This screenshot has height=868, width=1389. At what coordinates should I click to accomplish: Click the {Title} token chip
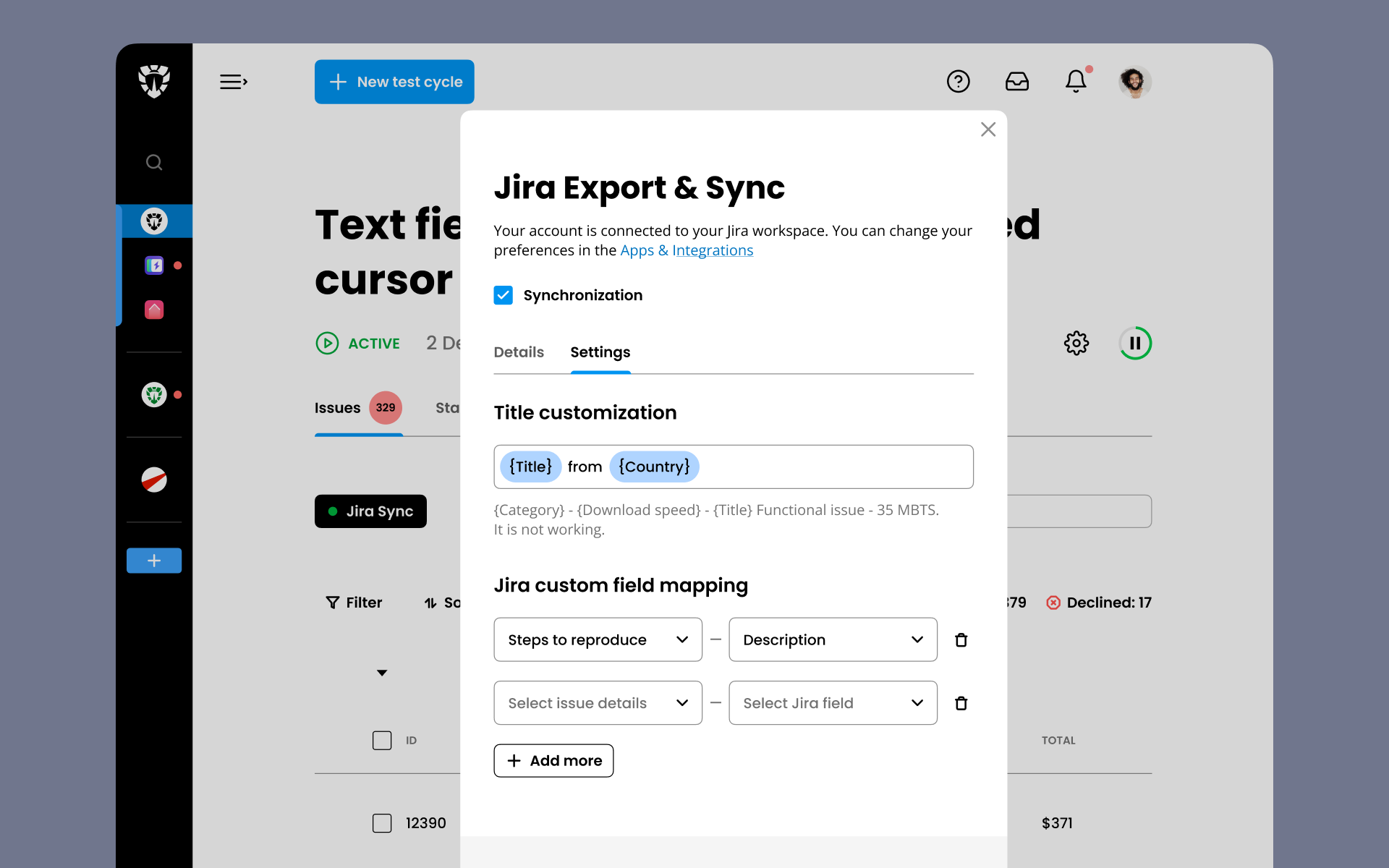pos(531,467)
